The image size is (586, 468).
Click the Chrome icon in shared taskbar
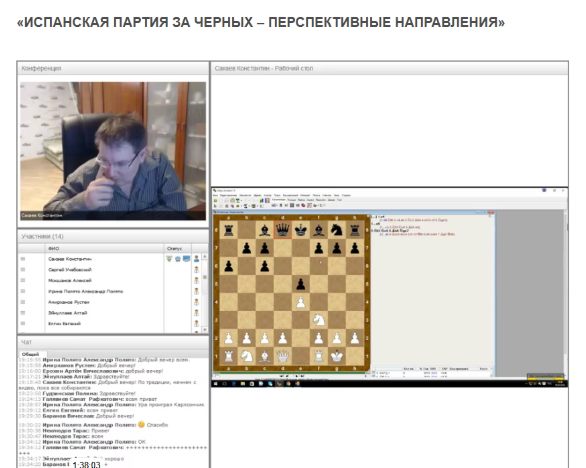click(x=288, y=384)
